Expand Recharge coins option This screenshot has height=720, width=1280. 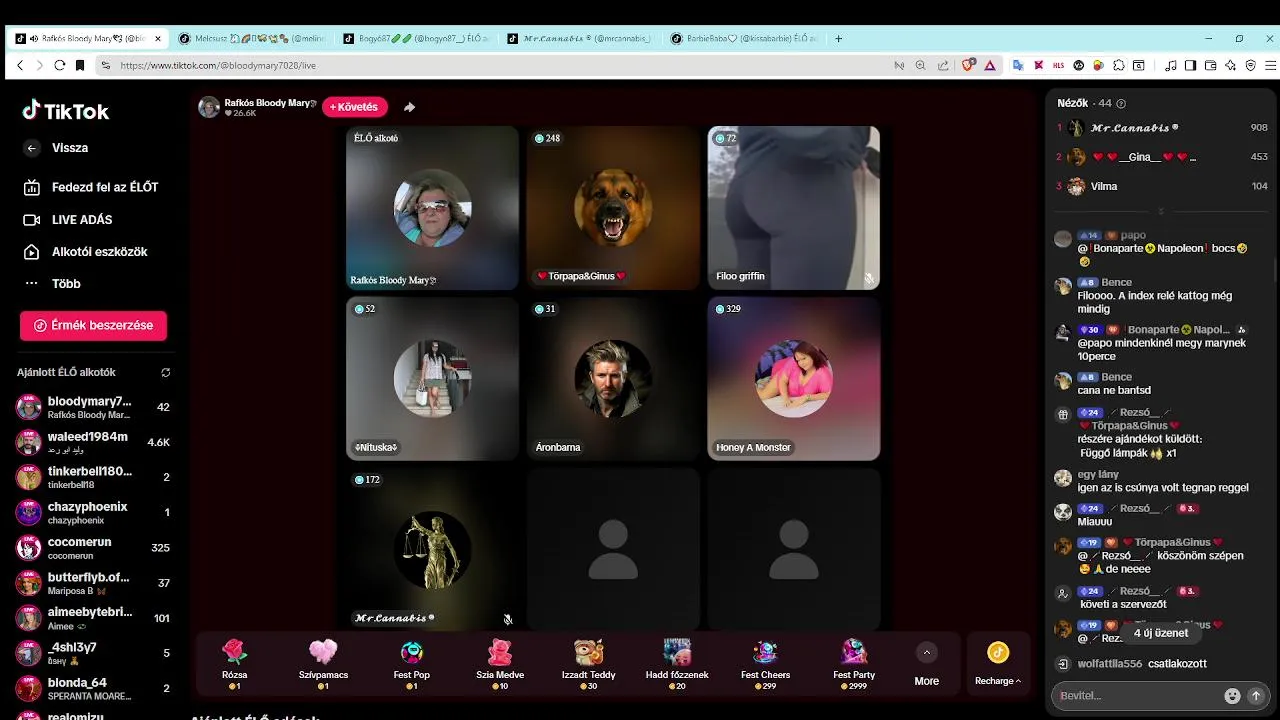point(998,664)
